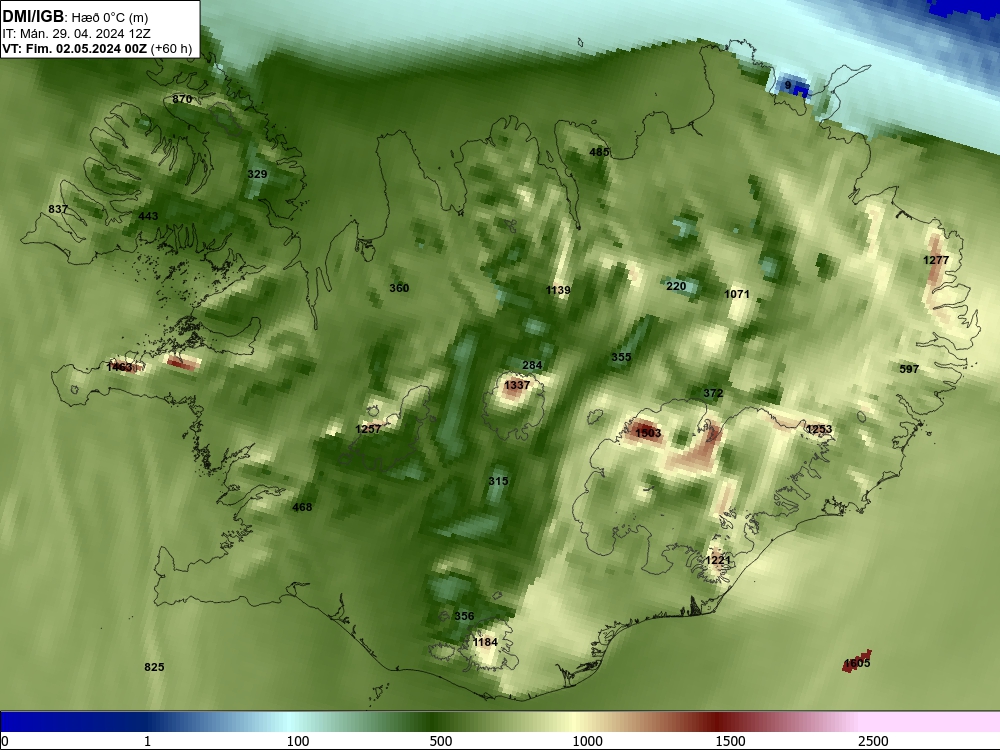Select the 1139 value label
Viewport: 1000px width, 750px height.
(558, 290)
